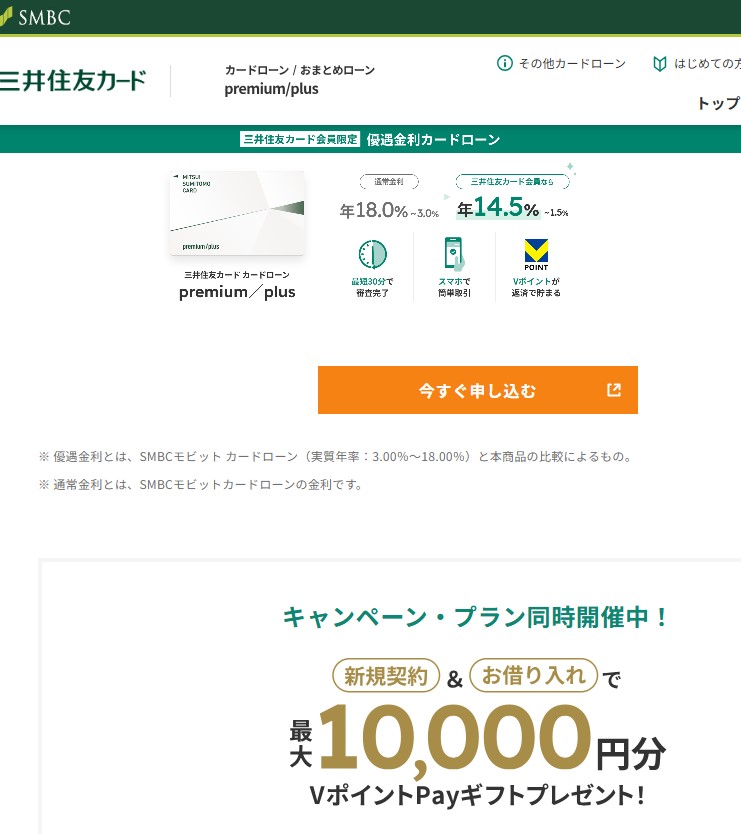Open その他カードローン link

tap(572, 64)
